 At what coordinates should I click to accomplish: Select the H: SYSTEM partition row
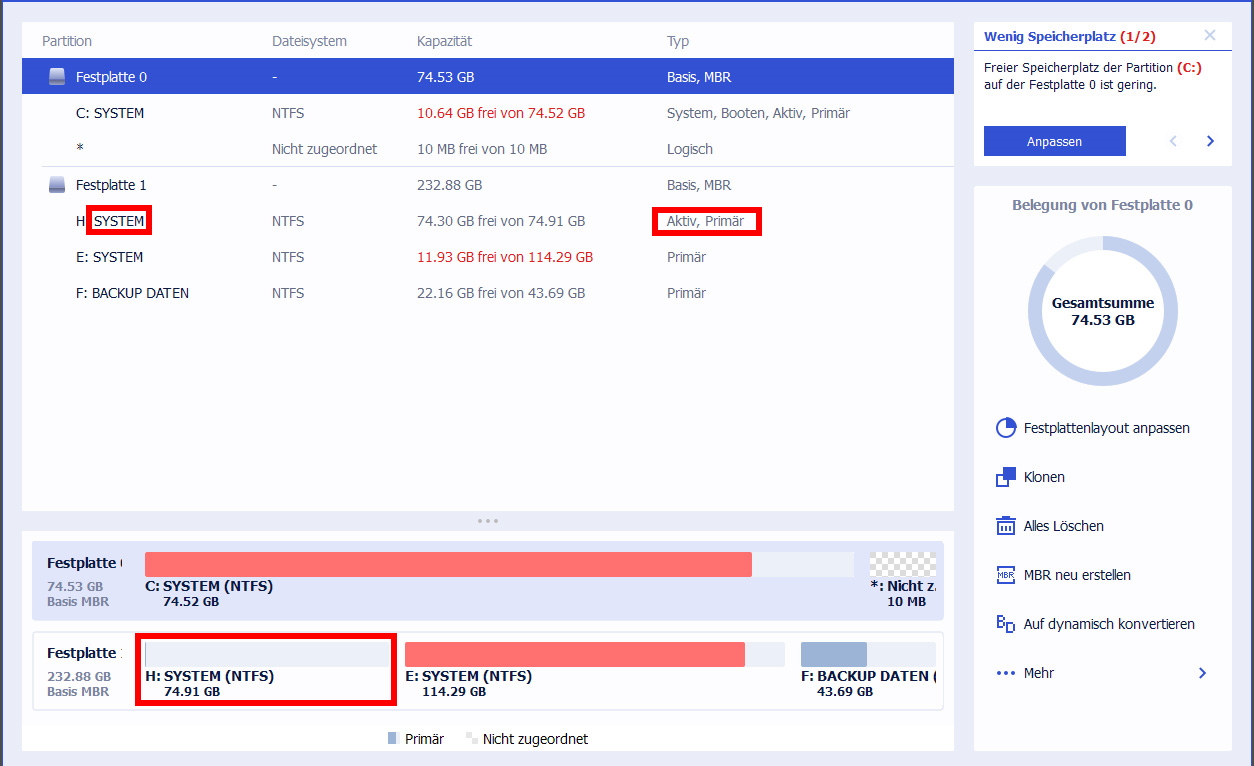(x=488, y=221)
